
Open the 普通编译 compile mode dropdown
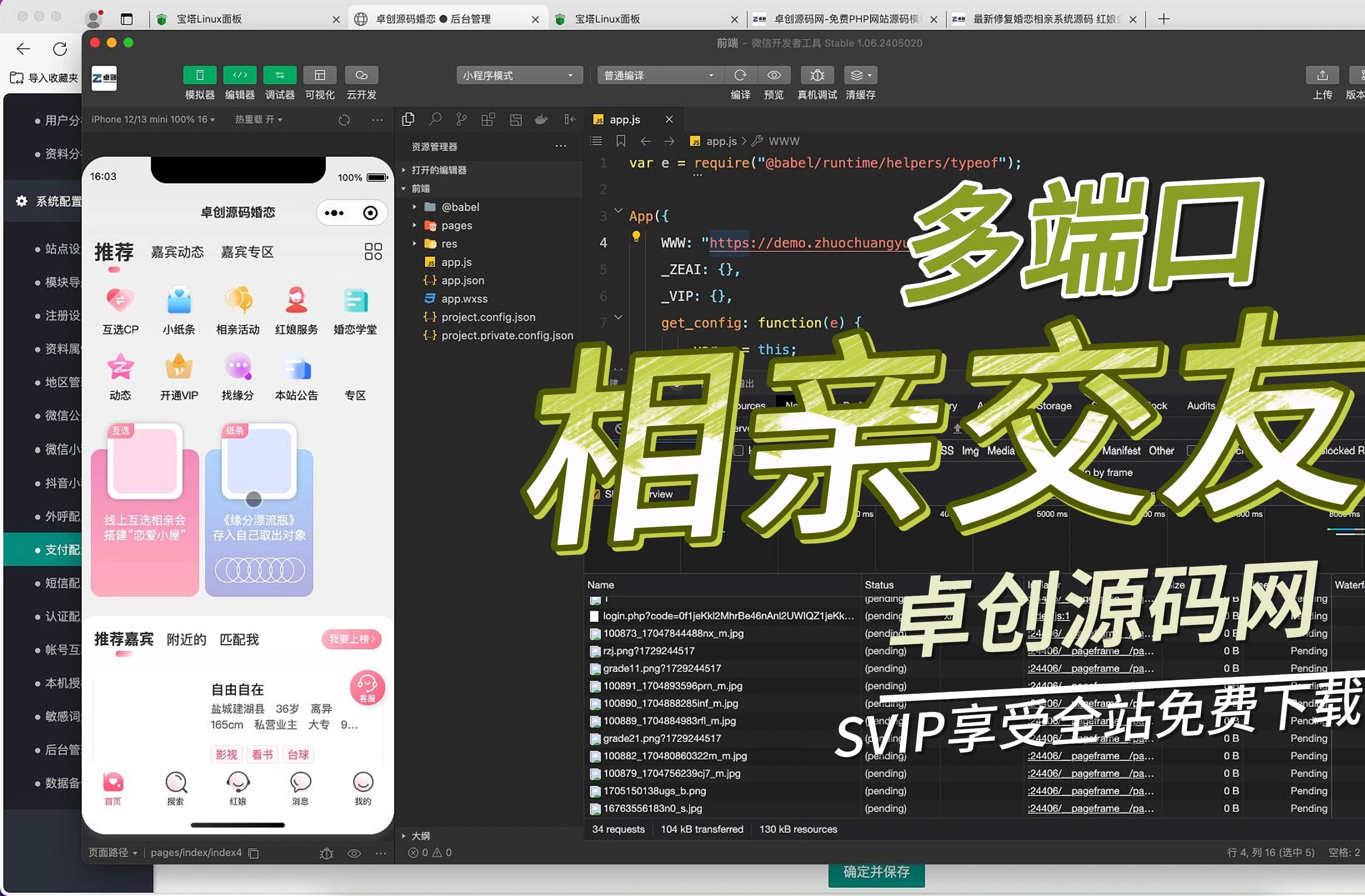(x=659, y=75)
